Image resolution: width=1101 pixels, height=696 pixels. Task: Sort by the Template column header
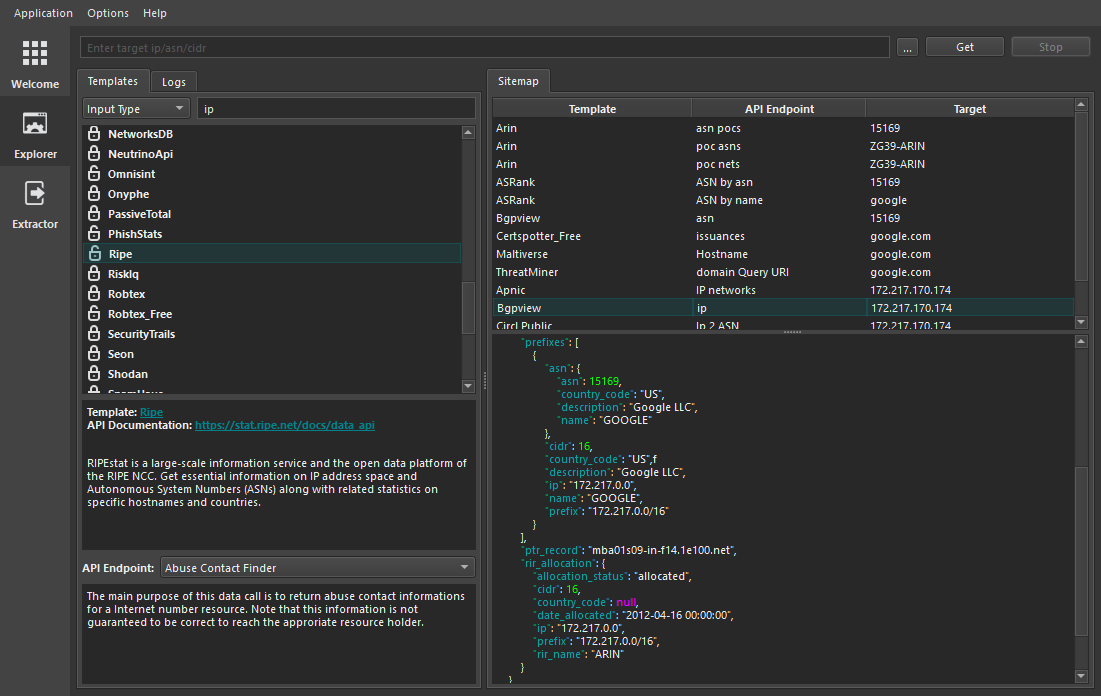[x=592, y=109]
